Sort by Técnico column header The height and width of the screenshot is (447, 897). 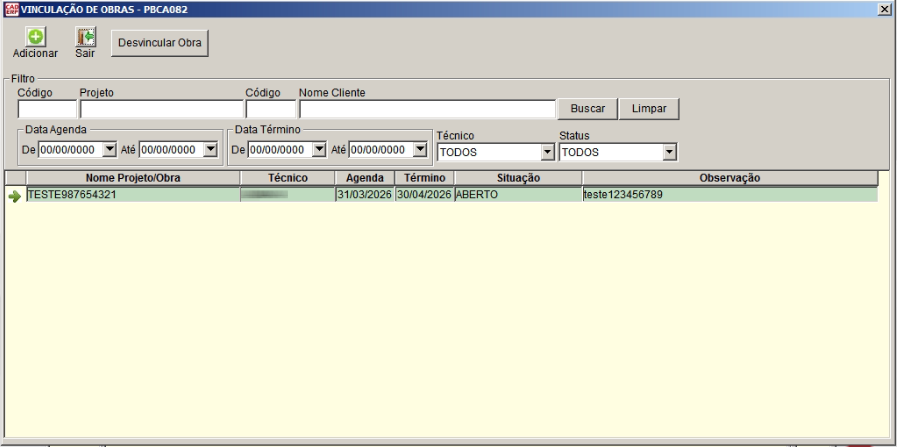tap(288, 178)
